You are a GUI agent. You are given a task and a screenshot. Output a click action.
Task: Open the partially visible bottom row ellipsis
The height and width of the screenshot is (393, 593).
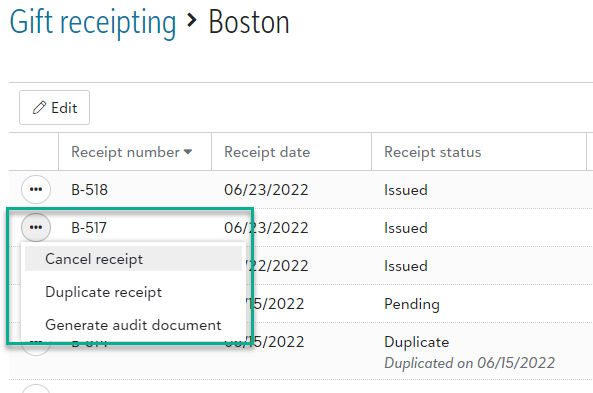coord(36,388)
